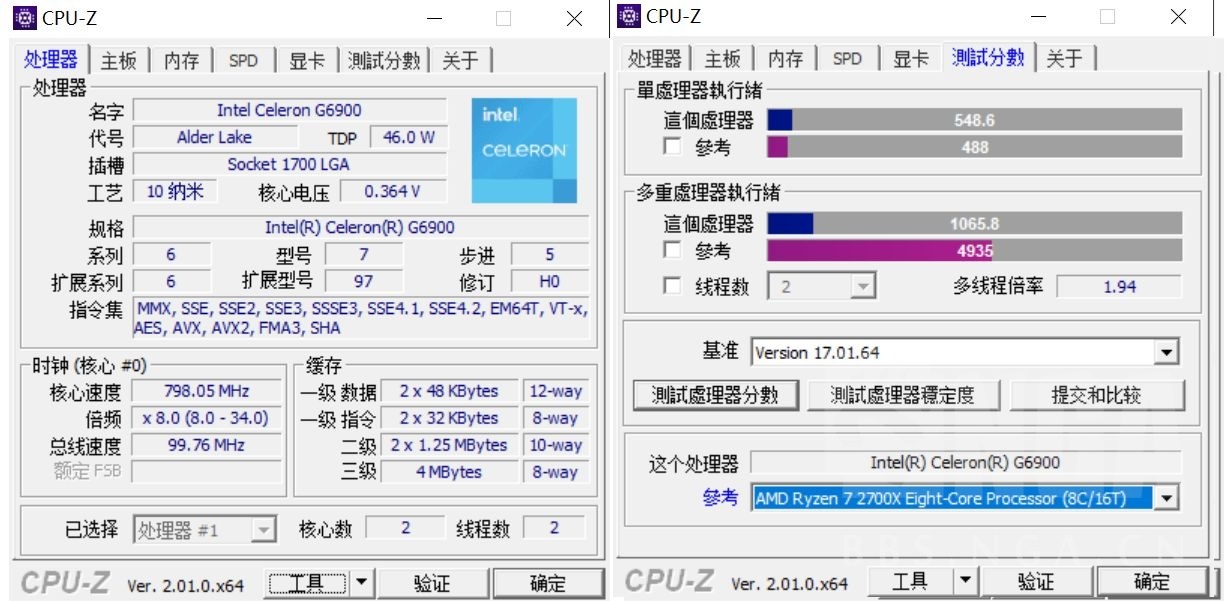
Task: Click the TDP 46.0 W field
Action: coord(409,137)
